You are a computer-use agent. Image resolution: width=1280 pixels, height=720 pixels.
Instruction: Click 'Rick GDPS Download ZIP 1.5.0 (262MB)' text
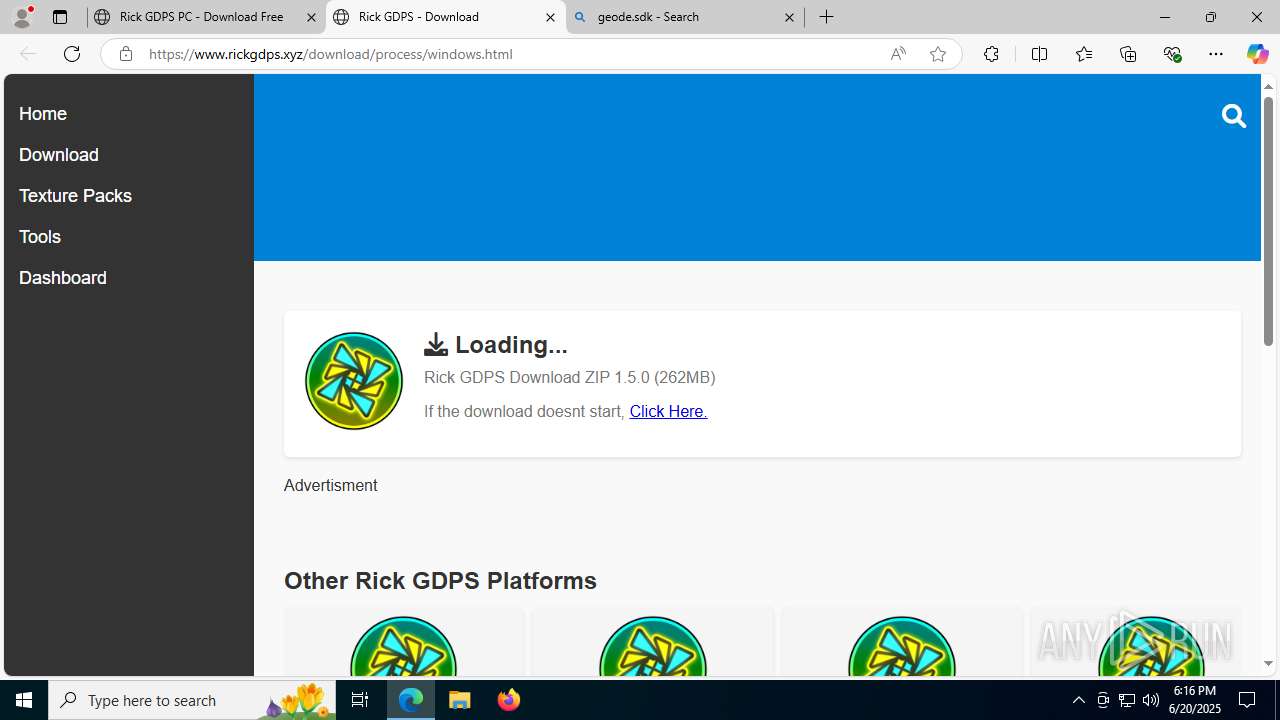click(x=570, y=377)
